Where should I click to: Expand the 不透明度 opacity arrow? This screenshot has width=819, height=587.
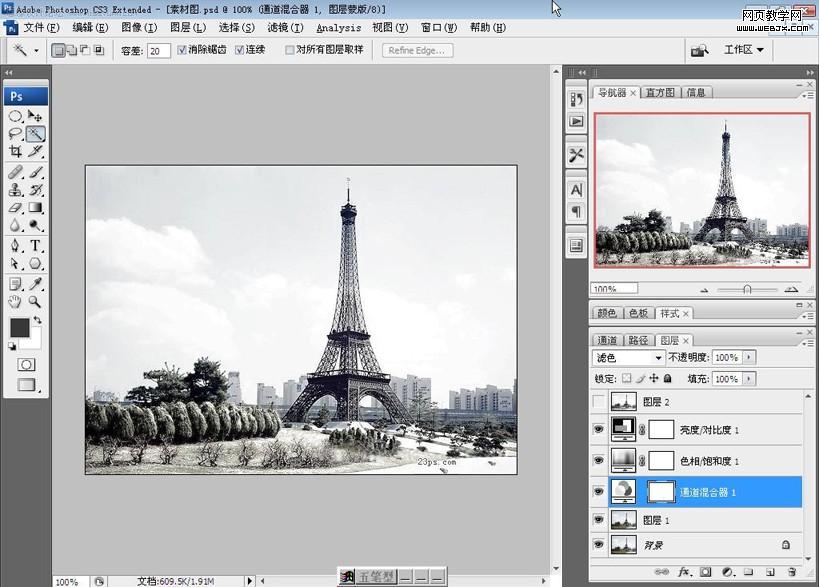point(750,357)
